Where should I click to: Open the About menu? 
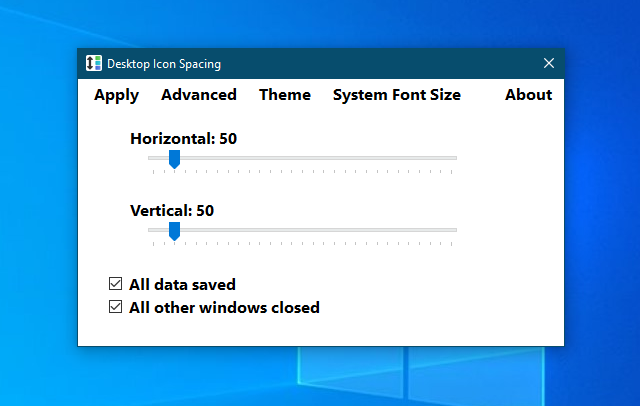[529, 95]
